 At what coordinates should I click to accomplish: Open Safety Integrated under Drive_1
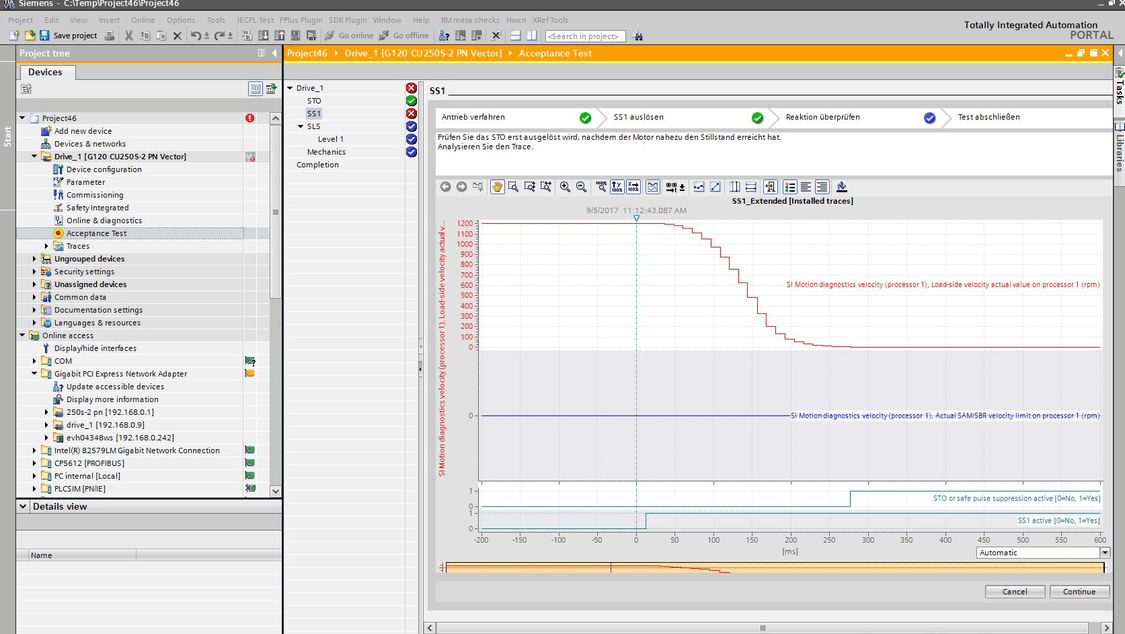(100, 207)
